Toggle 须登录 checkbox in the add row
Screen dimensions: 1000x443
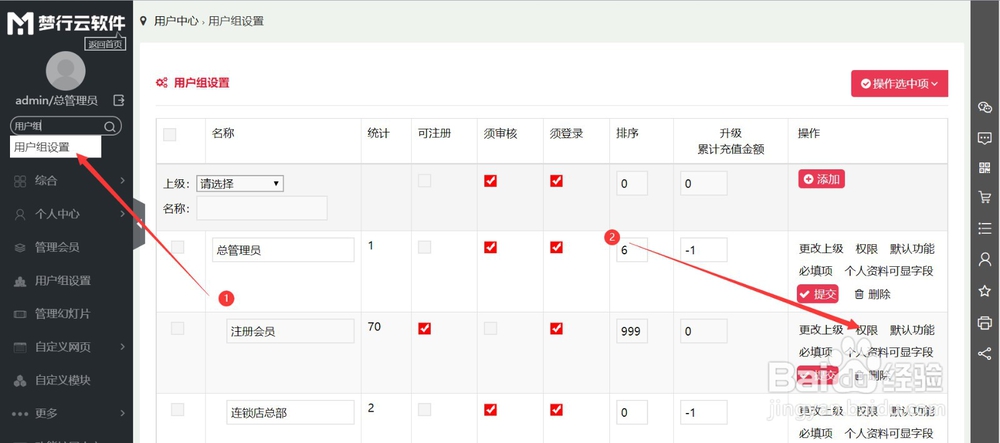click(x=556, y=181)
